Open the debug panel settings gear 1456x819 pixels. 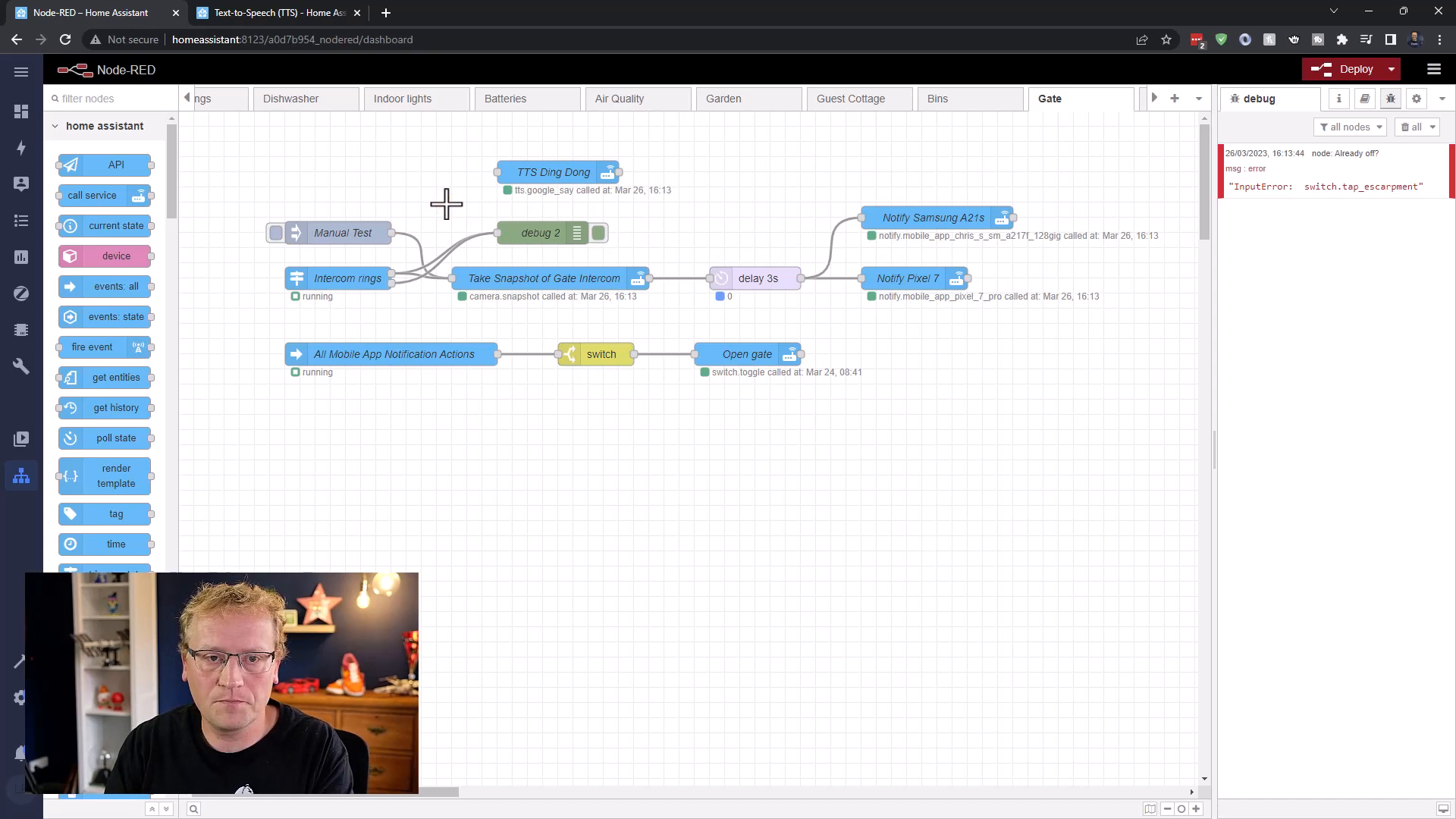pos(1415,99)
